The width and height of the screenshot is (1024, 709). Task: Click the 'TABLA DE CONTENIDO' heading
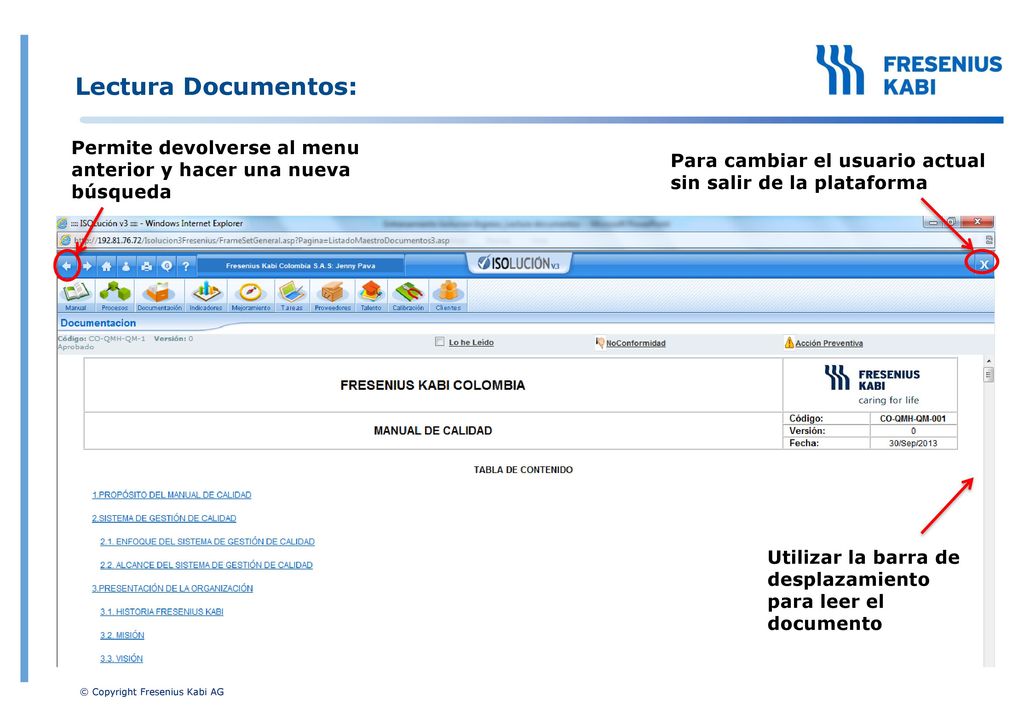click(x=523, y=470)
